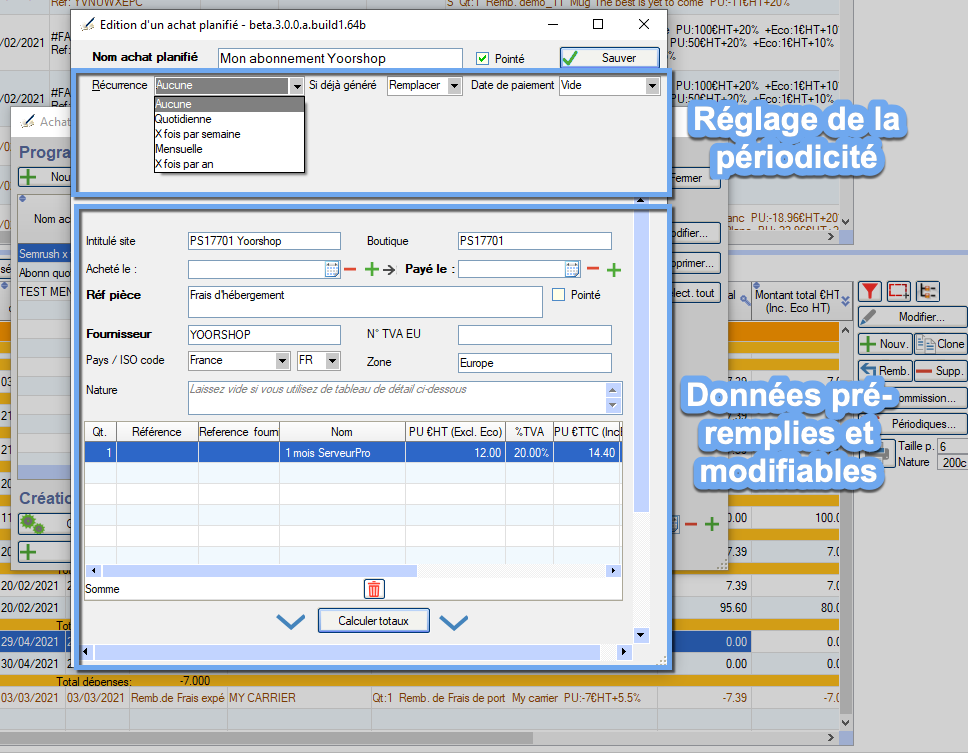Viewport: 968px width, 753px height.
Task: Click the Périodiques... button
Action: 923,424
